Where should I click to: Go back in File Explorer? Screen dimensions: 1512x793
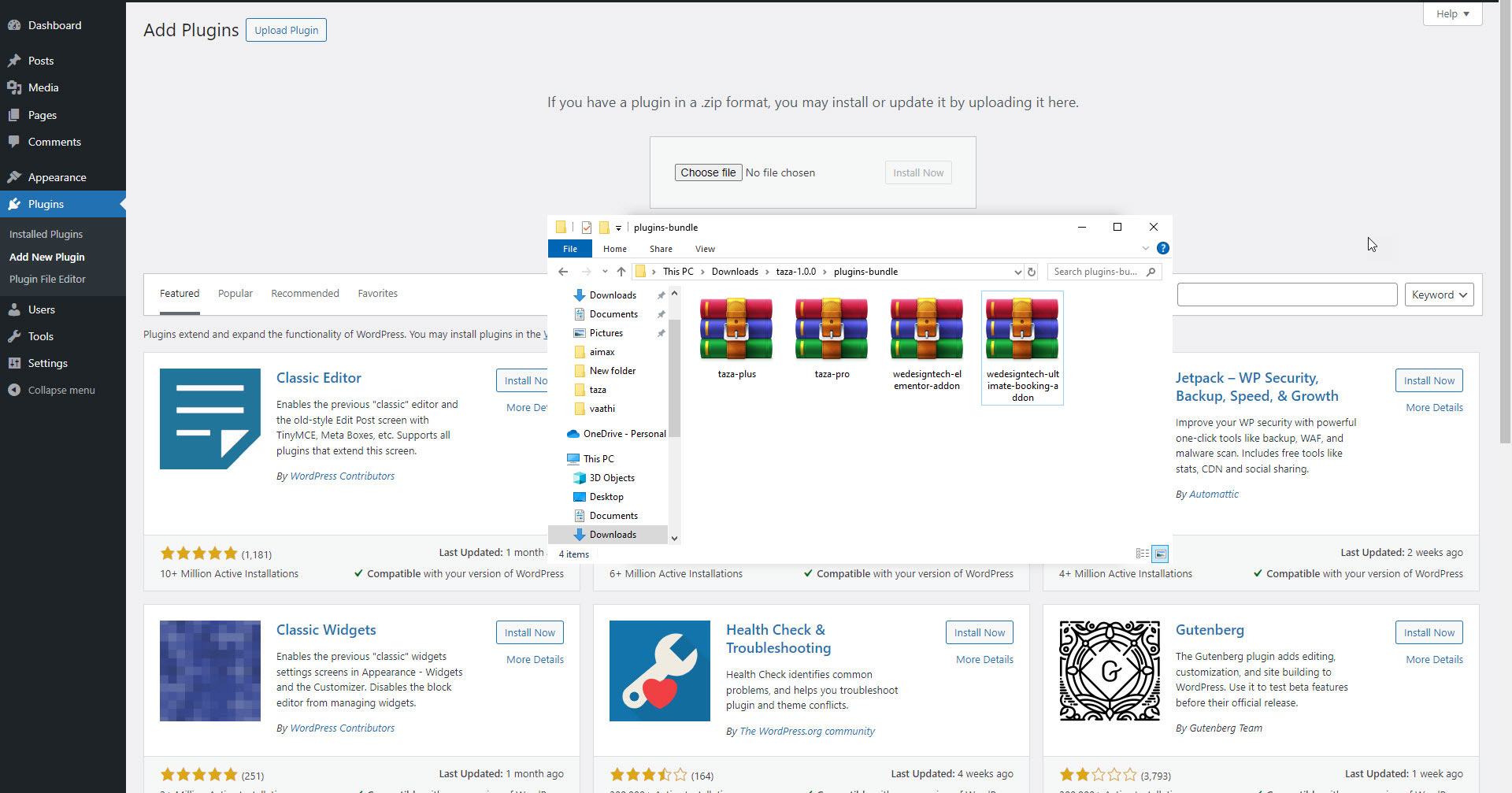click(x=563, y=272)
